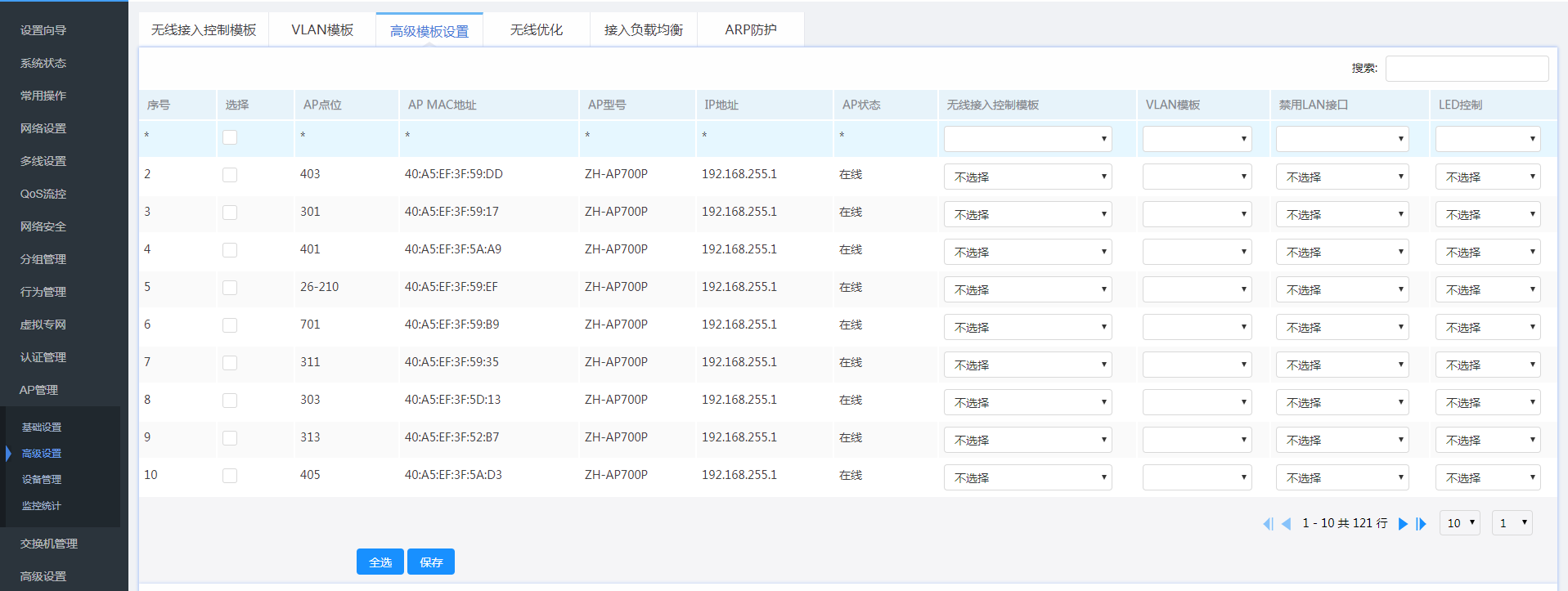Click the 搜索 input field
Image resolution: width=1568 pixels, height=591 pixels.
pos(1467,69)
